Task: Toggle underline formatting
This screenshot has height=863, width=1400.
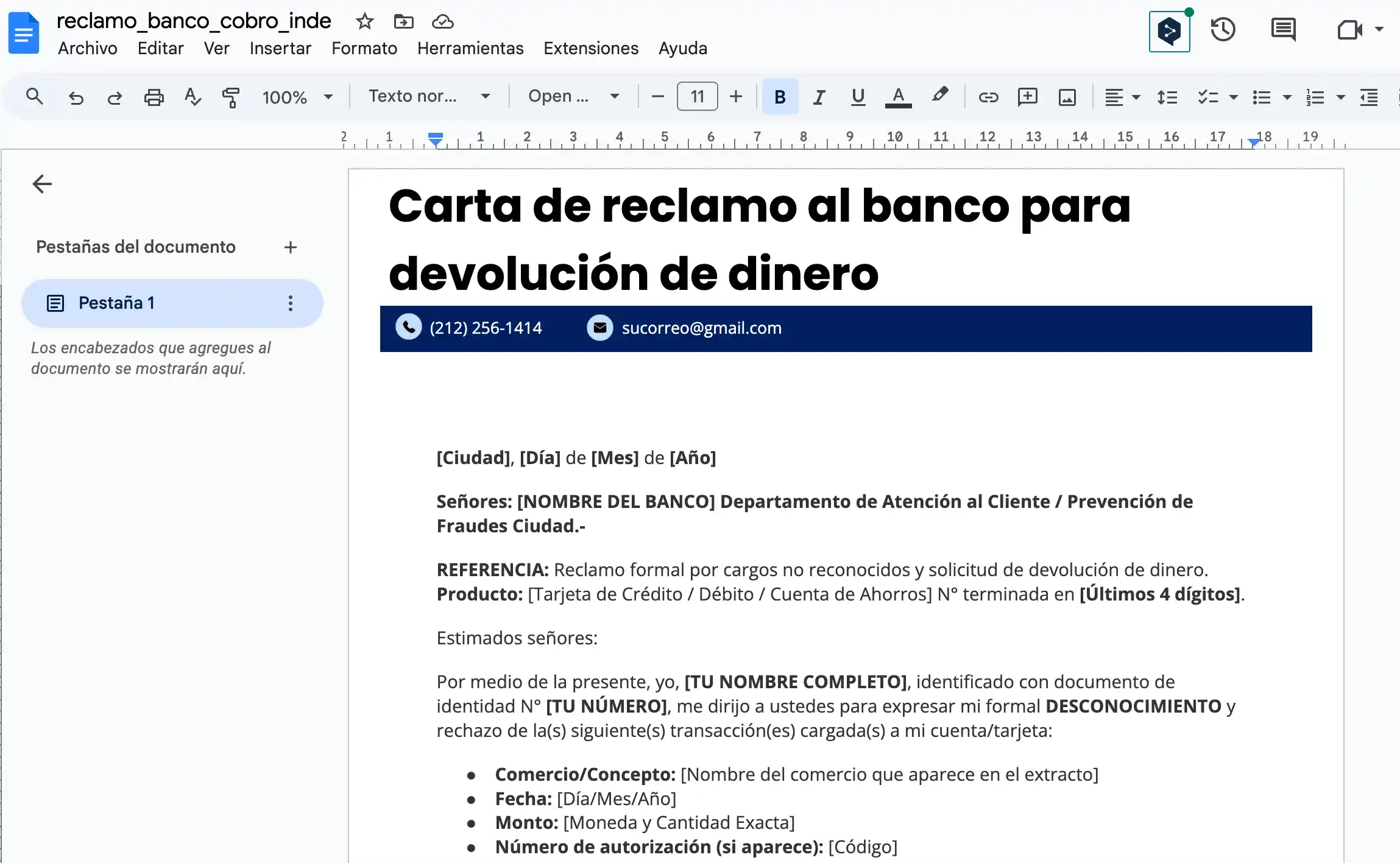Action: (858, 96)
